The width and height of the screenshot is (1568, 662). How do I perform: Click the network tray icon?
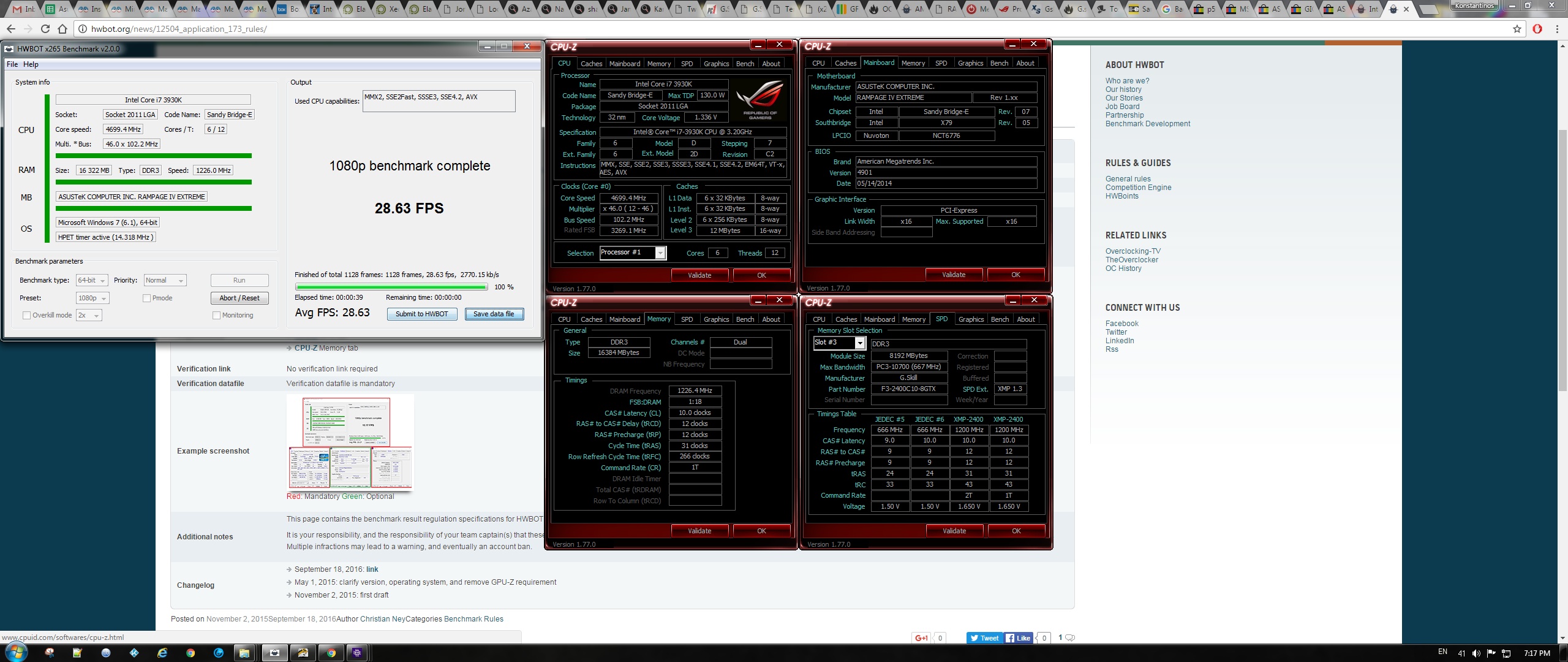click(1506, 653)
